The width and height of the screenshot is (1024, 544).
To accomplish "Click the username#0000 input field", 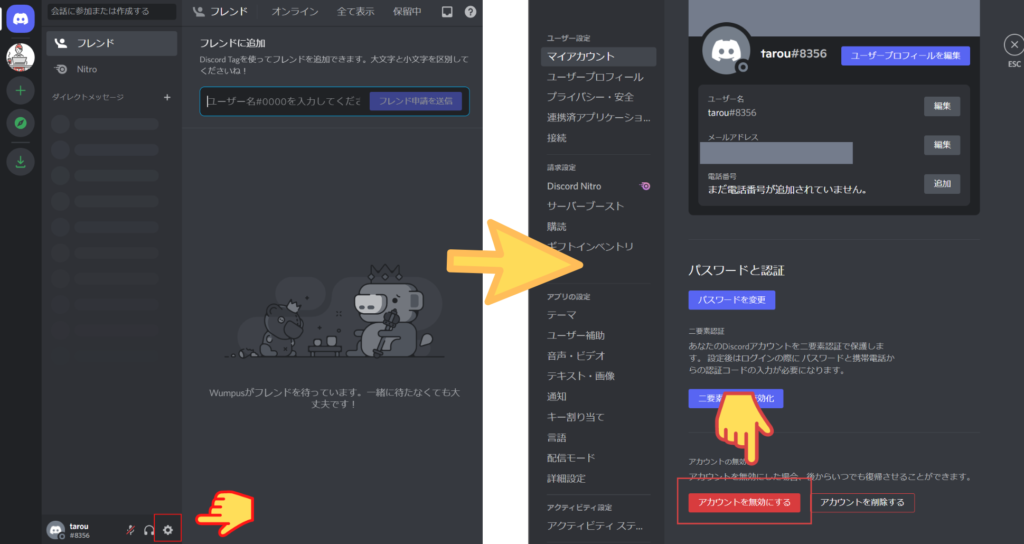I will point(283,101).
